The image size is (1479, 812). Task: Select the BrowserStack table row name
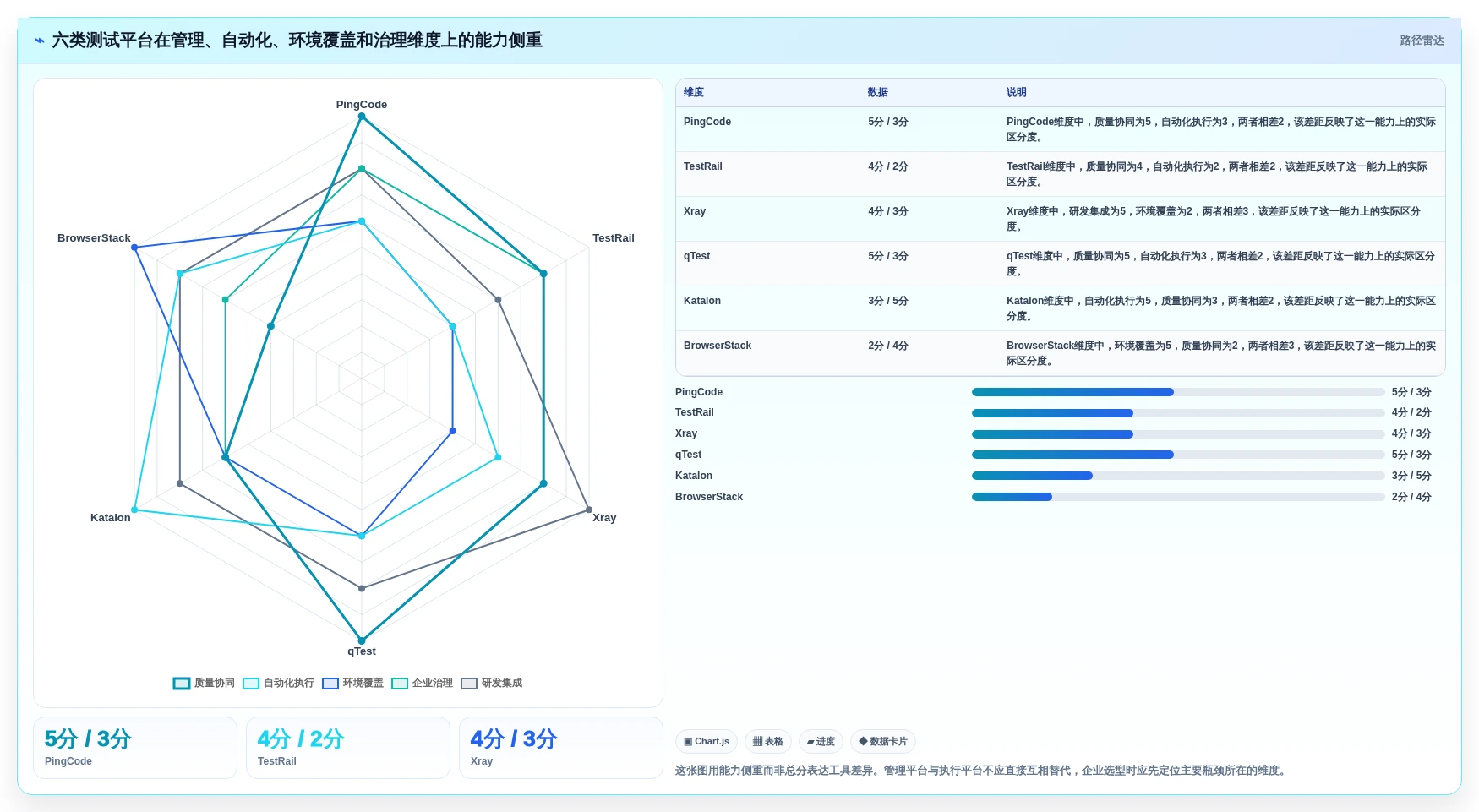(x=718, y=346)
